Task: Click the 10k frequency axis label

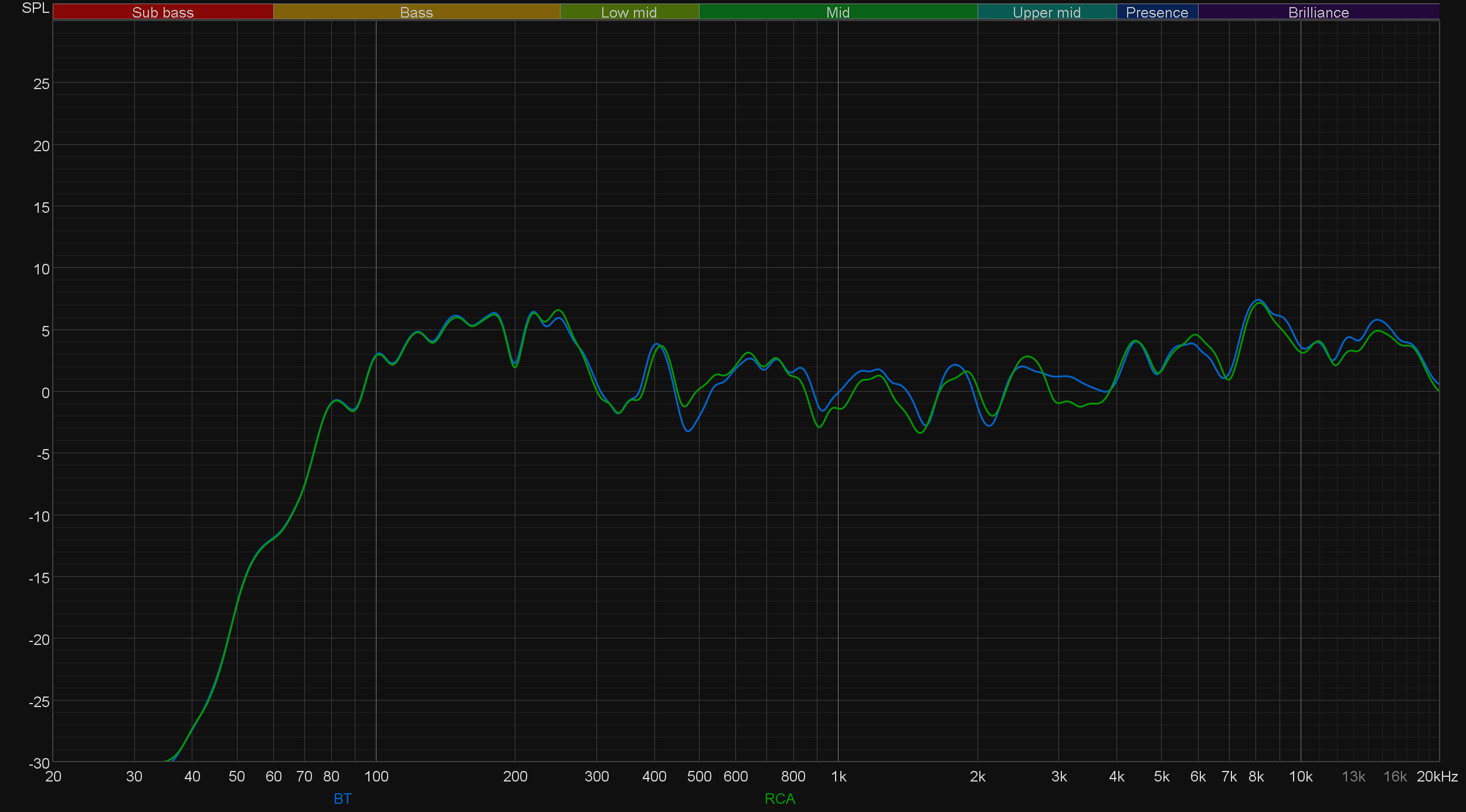Action: [1300, 776]
